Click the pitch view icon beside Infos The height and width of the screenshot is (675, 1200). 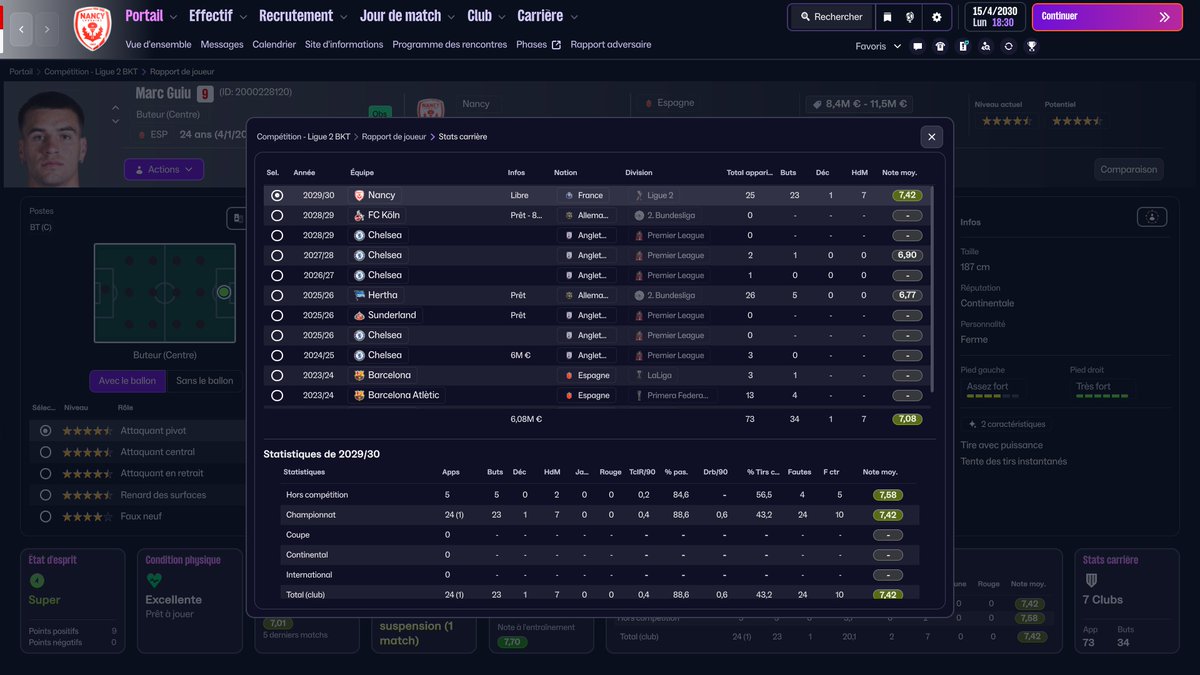click(x=1152, y=217)
